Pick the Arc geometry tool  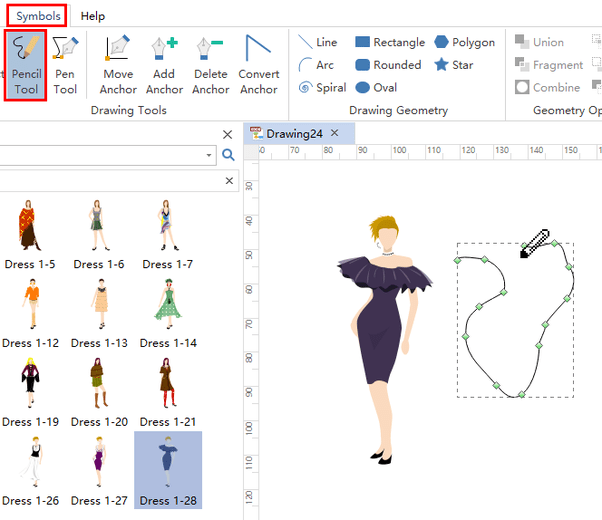point(316,65)
